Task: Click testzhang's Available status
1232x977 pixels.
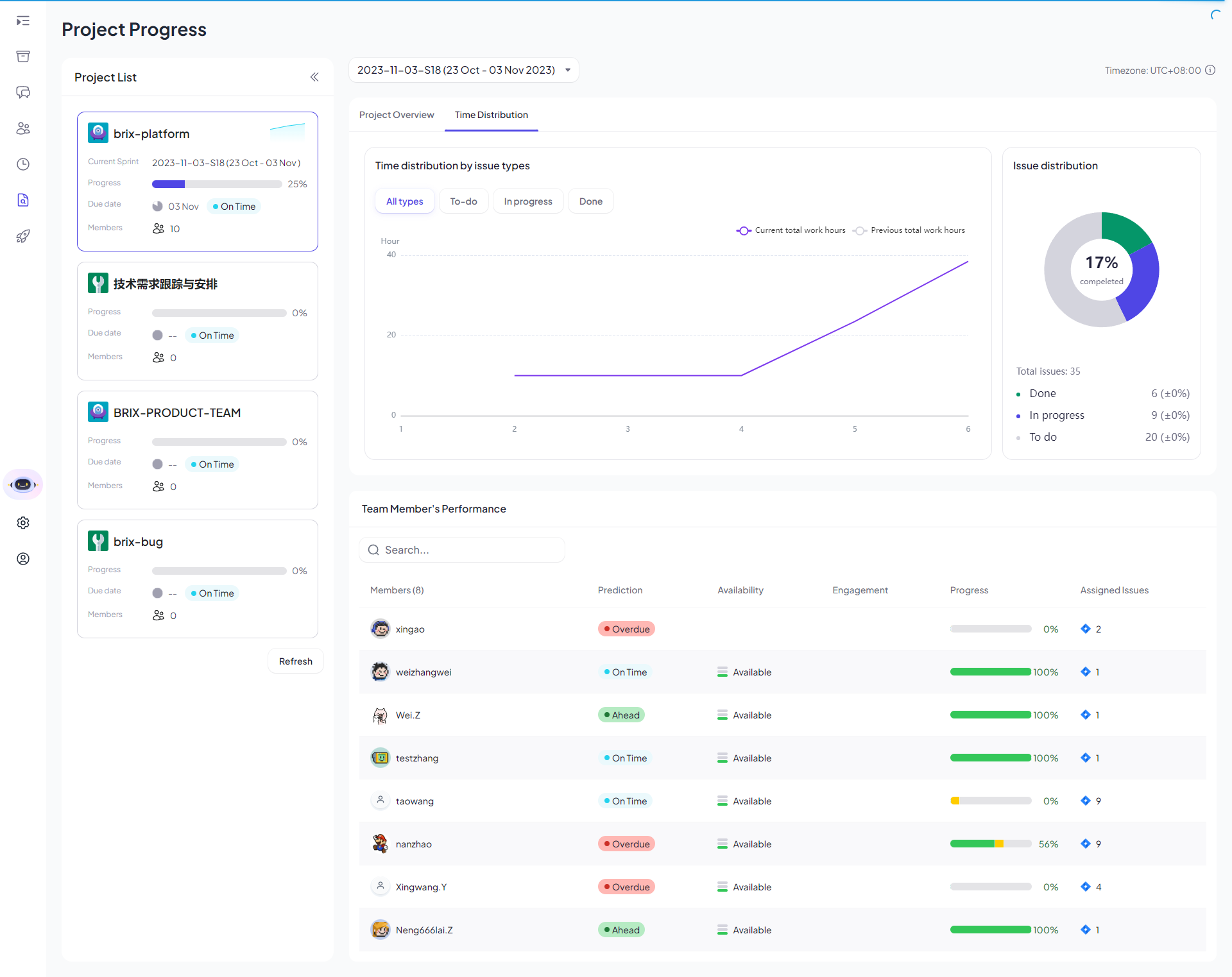Action: pos(744,758)
